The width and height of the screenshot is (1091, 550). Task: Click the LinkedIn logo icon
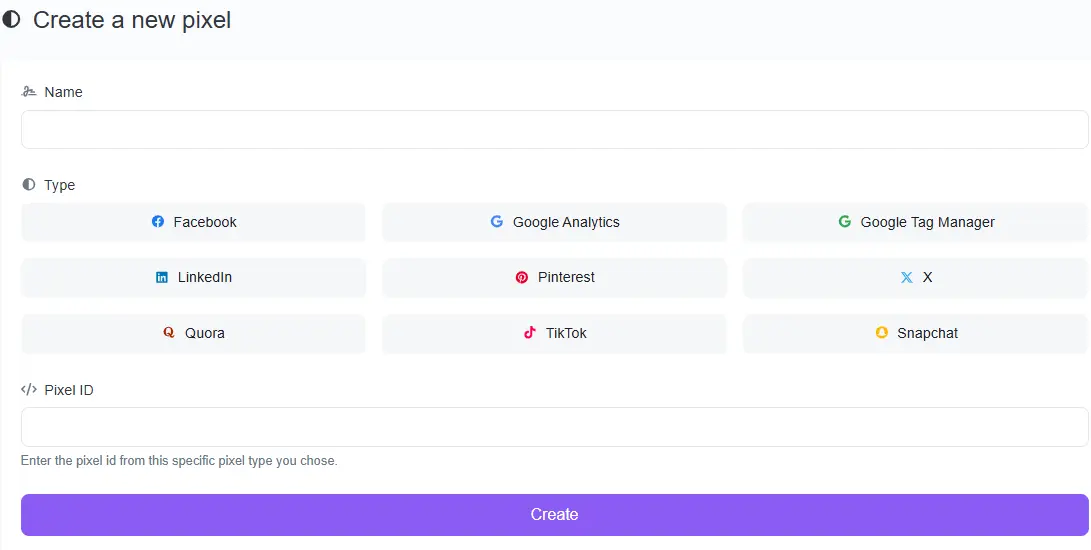(162, 277)
